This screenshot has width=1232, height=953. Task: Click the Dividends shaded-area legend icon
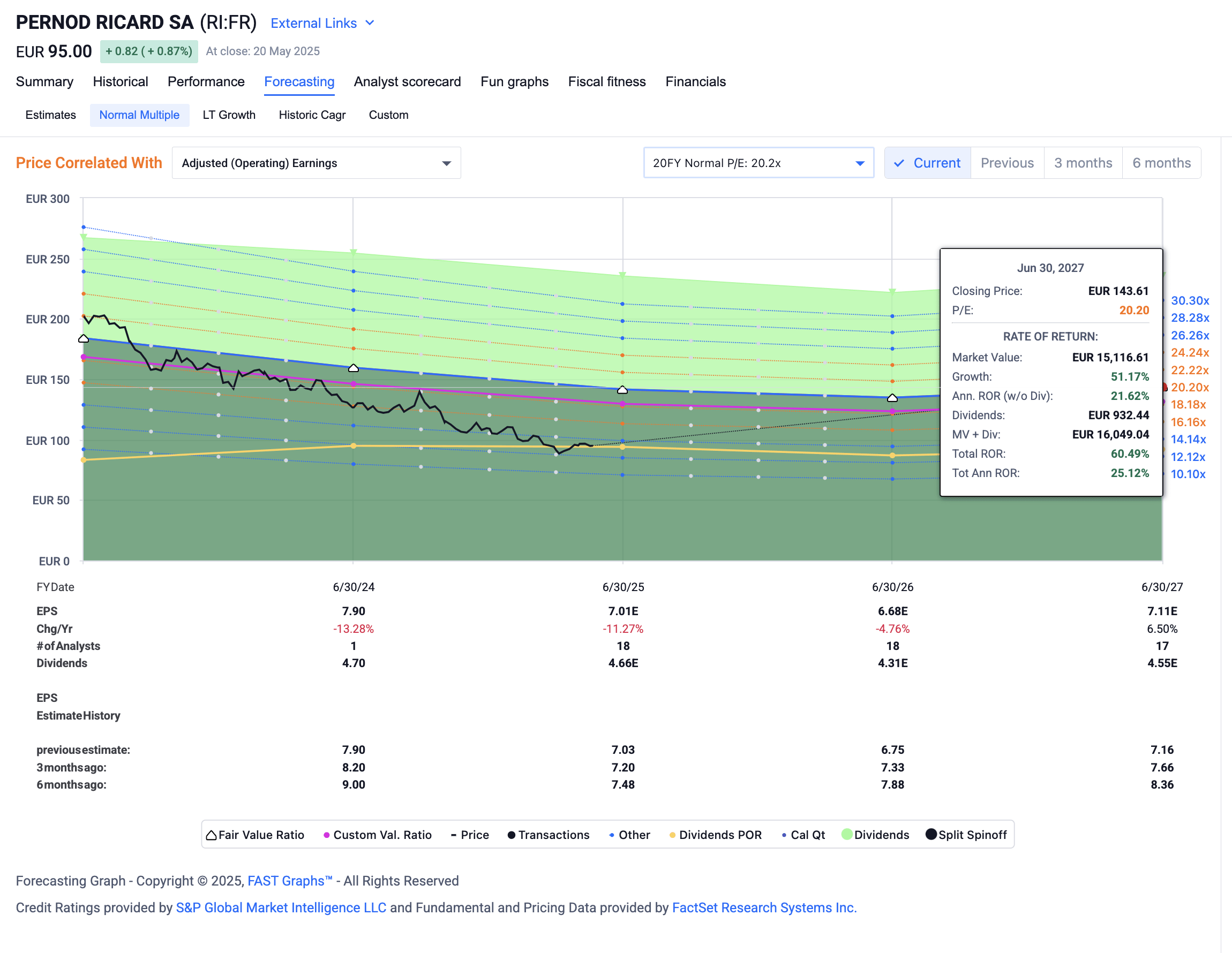pyautogui.click(x=846, y=835)
